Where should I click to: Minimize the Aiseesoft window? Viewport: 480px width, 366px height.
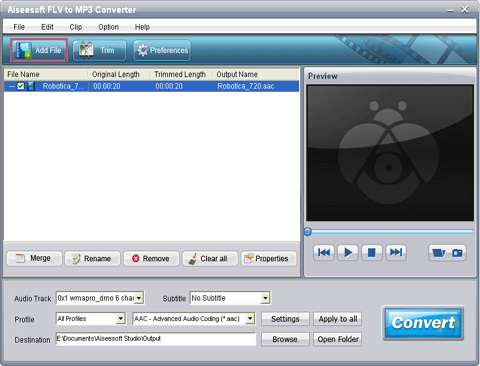450,10
